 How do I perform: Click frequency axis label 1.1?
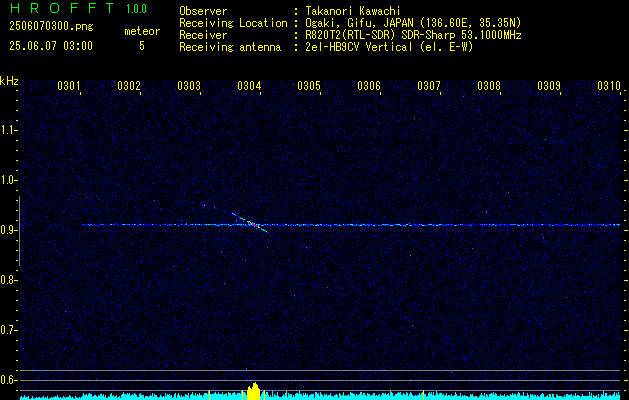point(8,130)
